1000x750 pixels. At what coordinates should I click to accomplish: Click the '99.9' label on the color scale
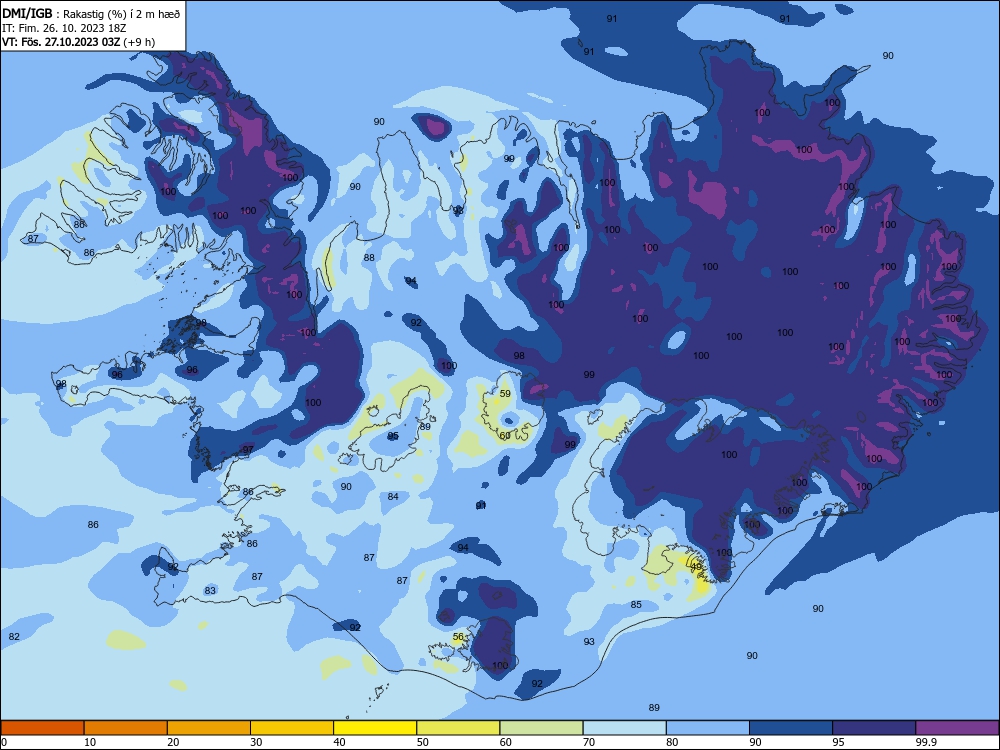[x=926, y=742]
